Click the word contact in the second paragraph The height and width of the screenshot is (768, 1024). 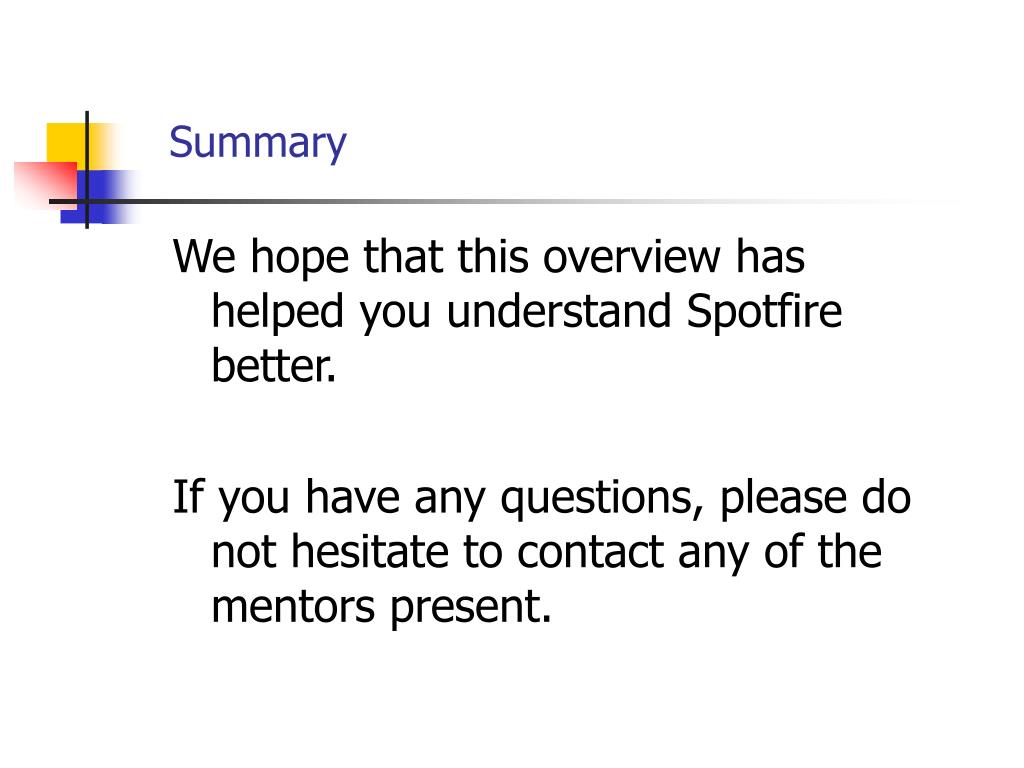pos(590,552)
